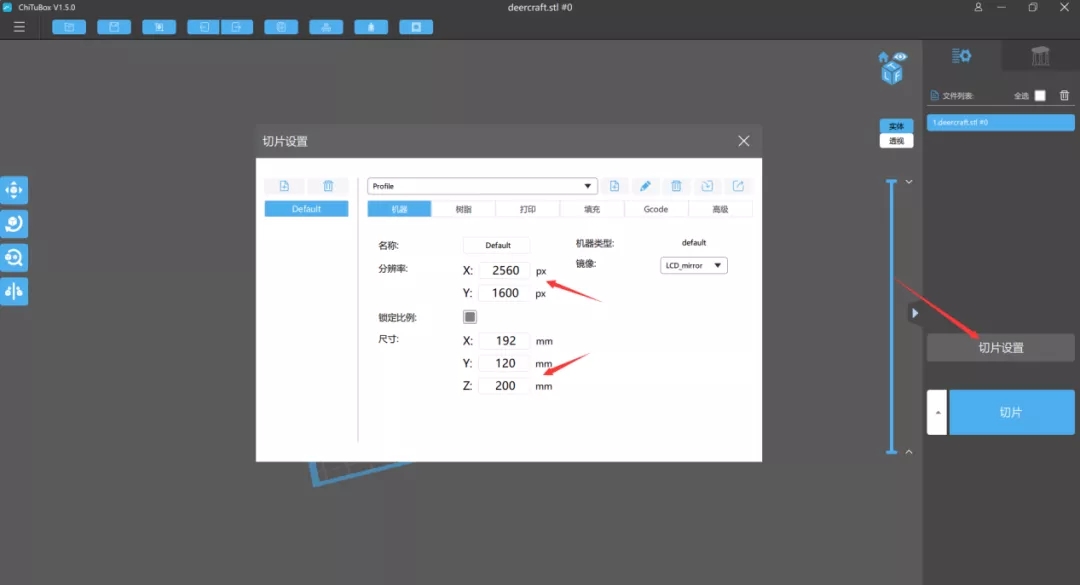Click size X field 192
1080x585 pixels.
click(504, 340)
